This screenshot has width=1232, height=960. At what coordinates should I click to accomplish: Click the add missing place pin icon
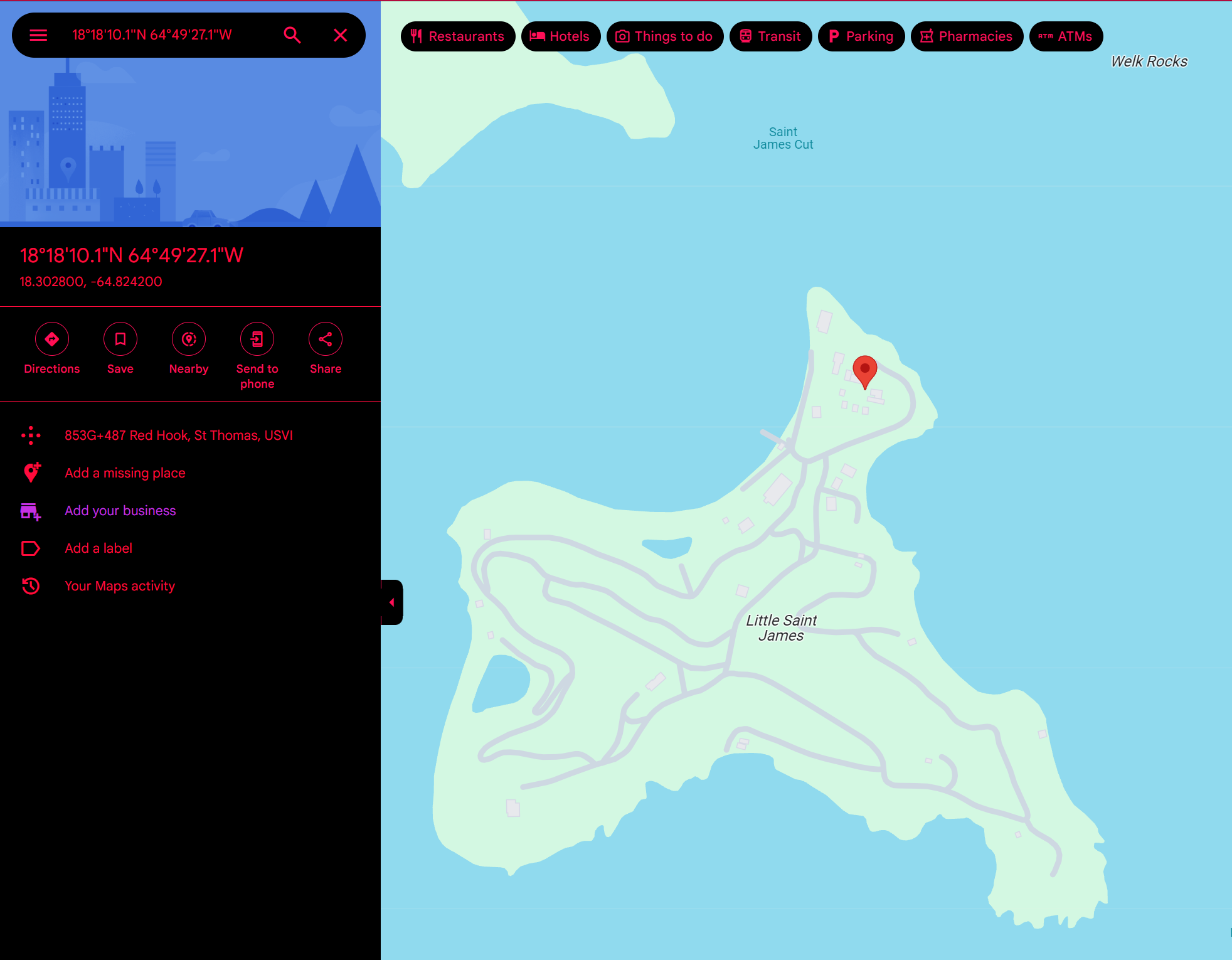pos(32,472)
